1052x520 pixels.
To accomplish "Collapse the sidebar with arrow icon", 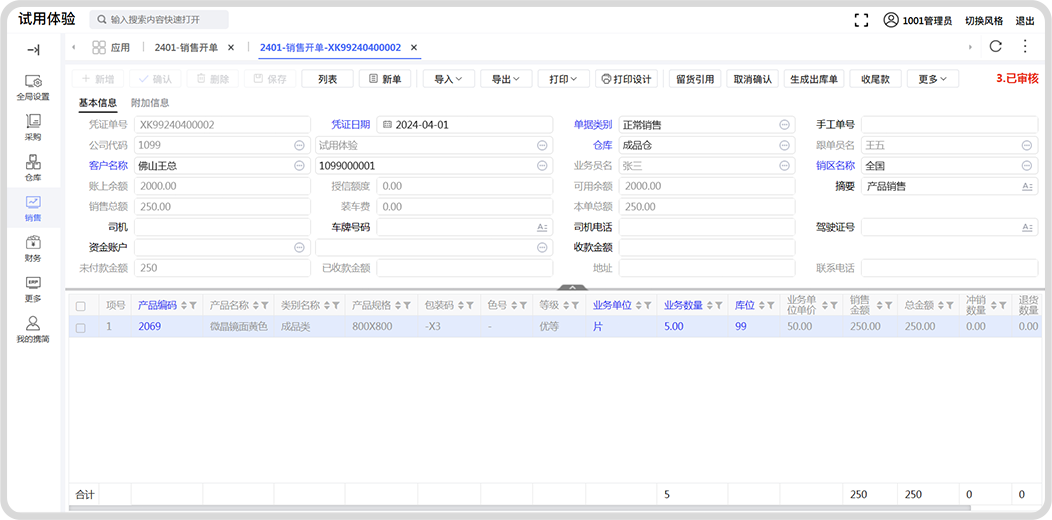I will click(x=33, y=50).
